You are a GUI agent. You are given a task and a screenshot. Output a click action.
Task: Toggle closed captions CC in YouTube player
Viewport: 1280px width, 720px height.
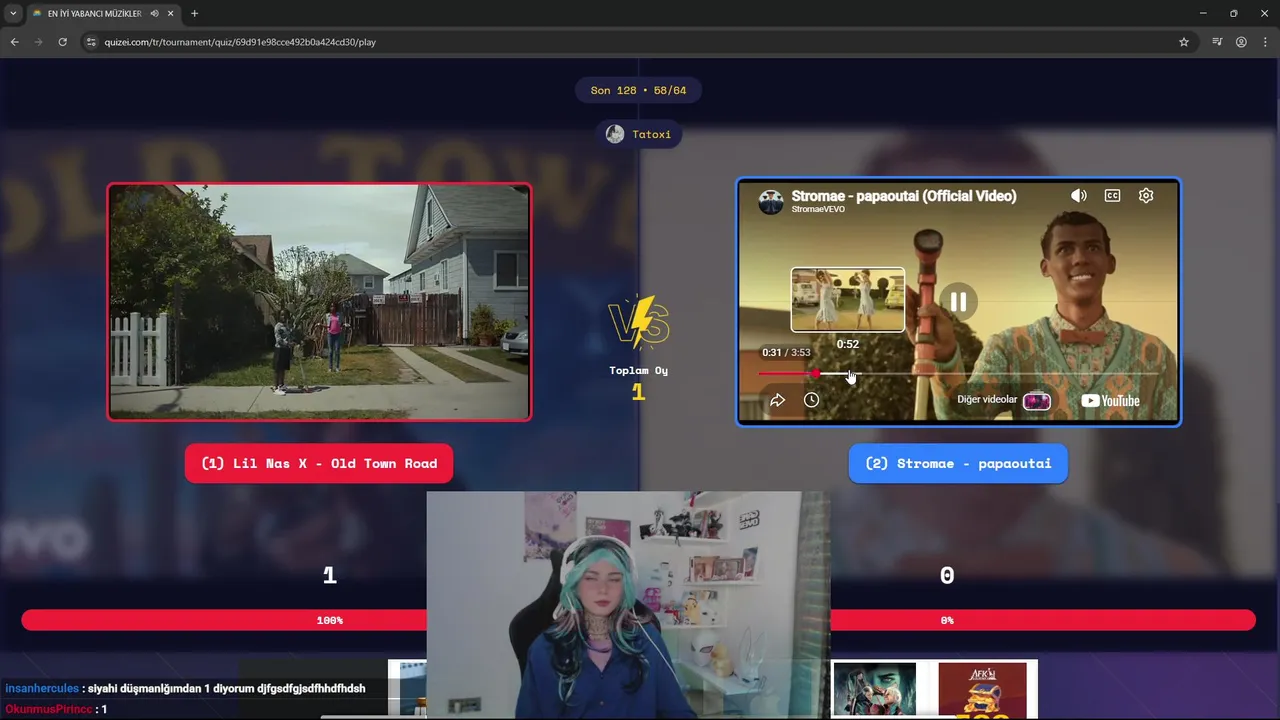click(x=1112, y=196)
